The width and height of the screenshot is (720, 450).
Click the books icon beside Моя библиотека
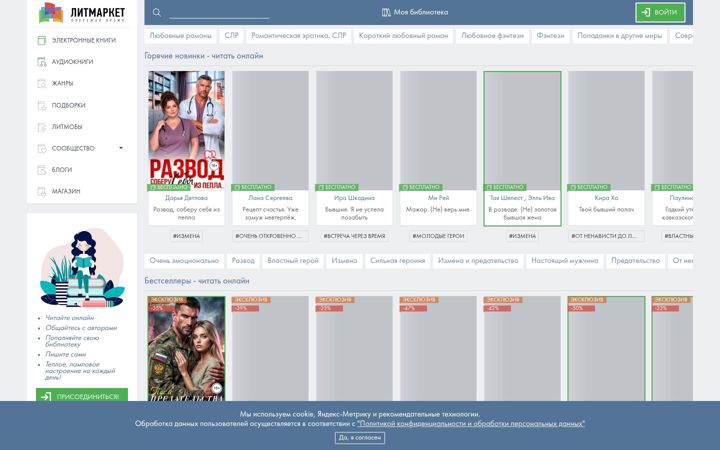[x=386, y=12]
